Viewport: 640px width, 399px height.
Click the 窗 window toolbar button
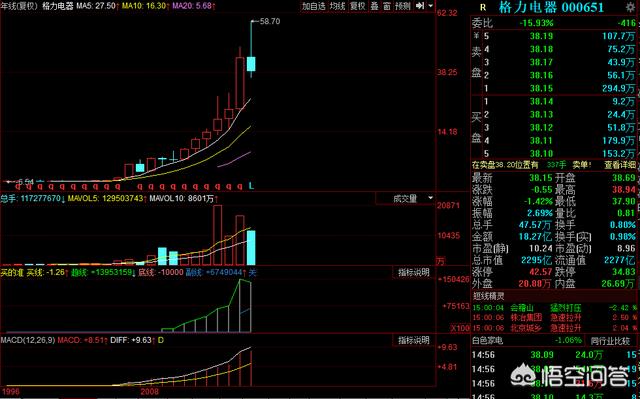coord(387,6)
